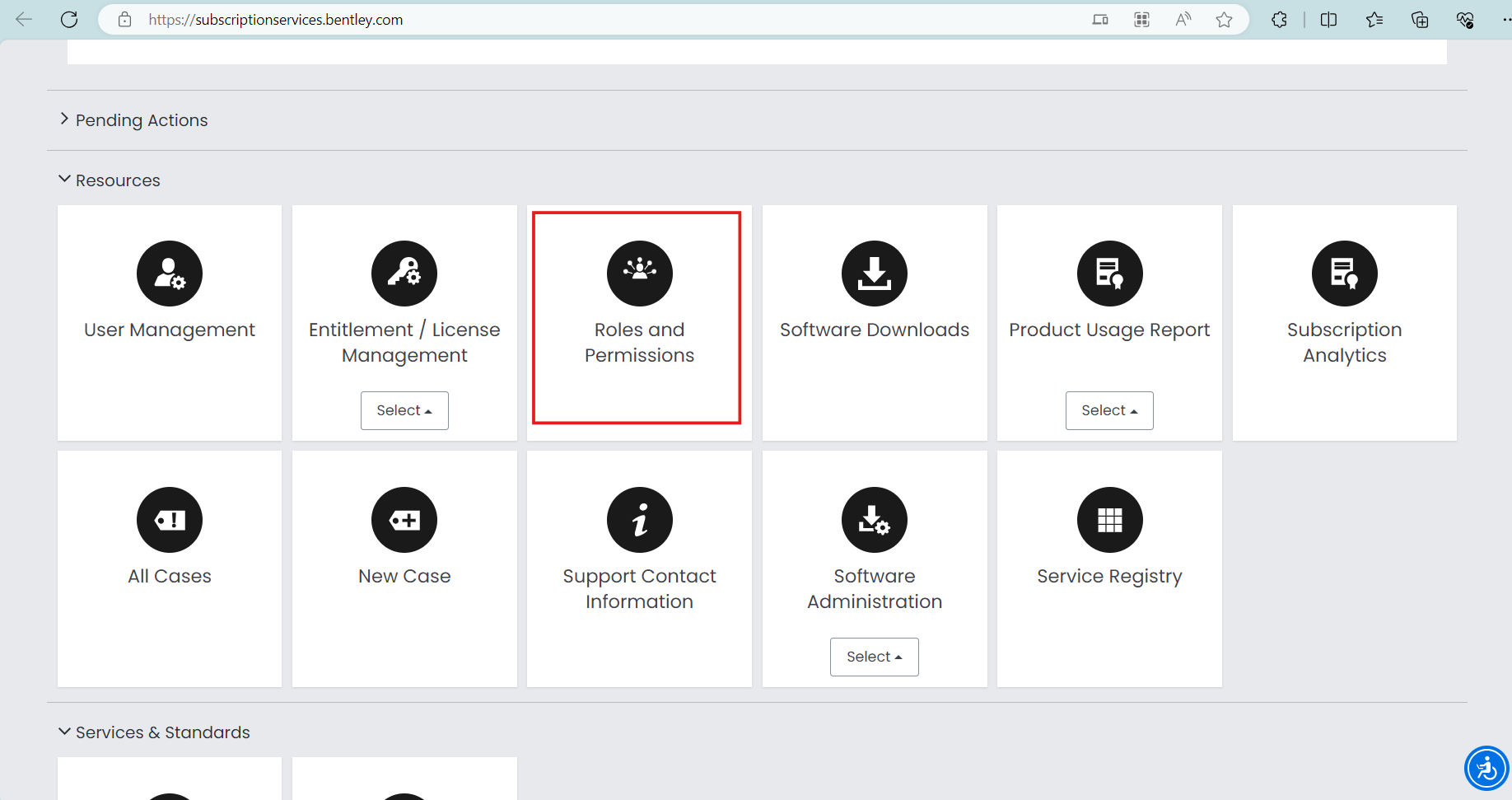Click the app-available grid icon in address bar
This screenshot has width=1512, height=800.
pos(1141,20)
